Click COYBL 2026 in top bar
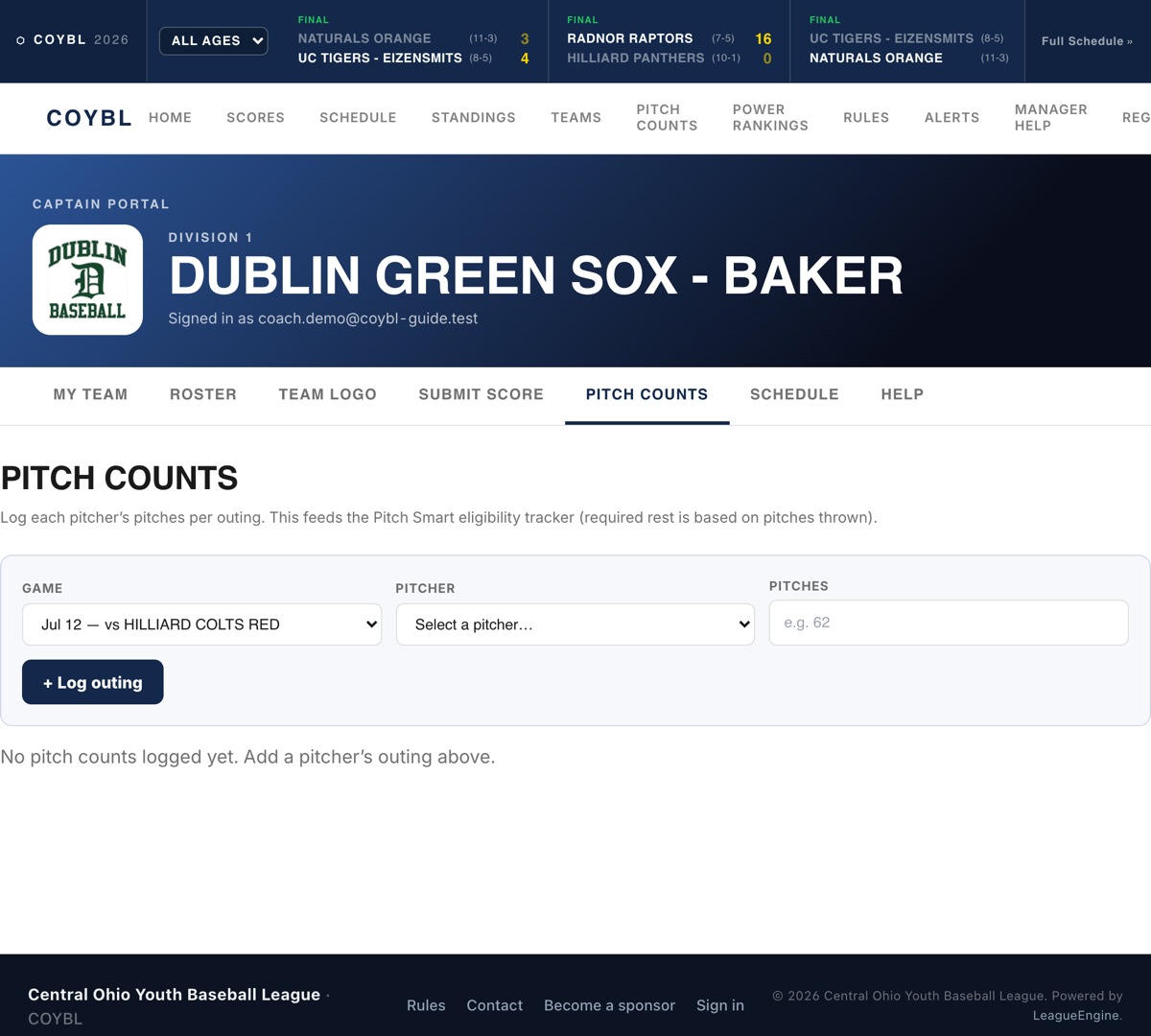Viewport: 1151px width, 1036px height. [73, 40]
